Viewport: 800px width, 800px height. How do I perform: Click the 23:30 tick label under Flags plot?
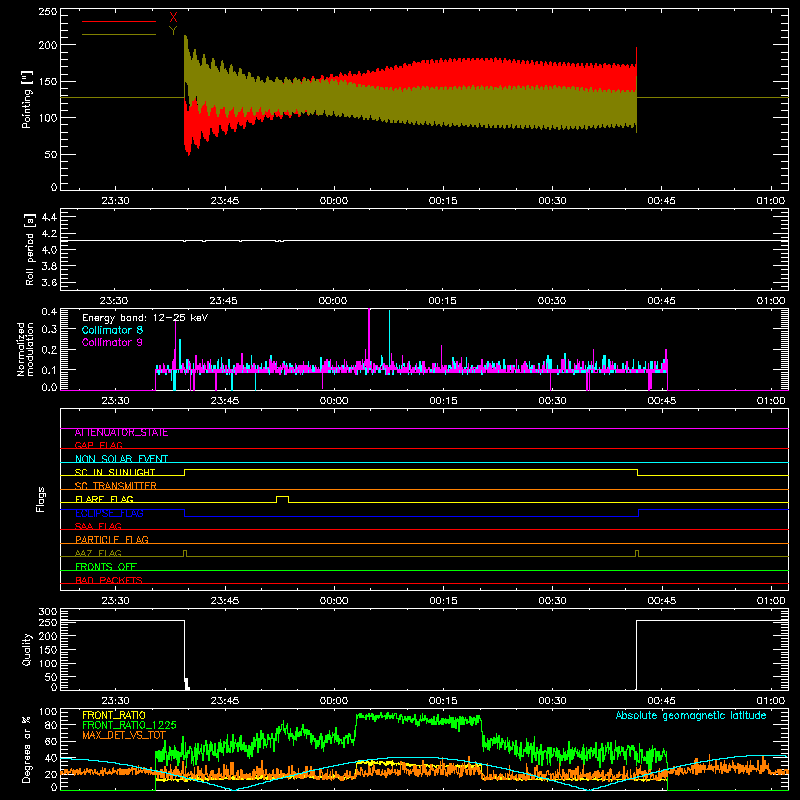click(x=115, y=601)
